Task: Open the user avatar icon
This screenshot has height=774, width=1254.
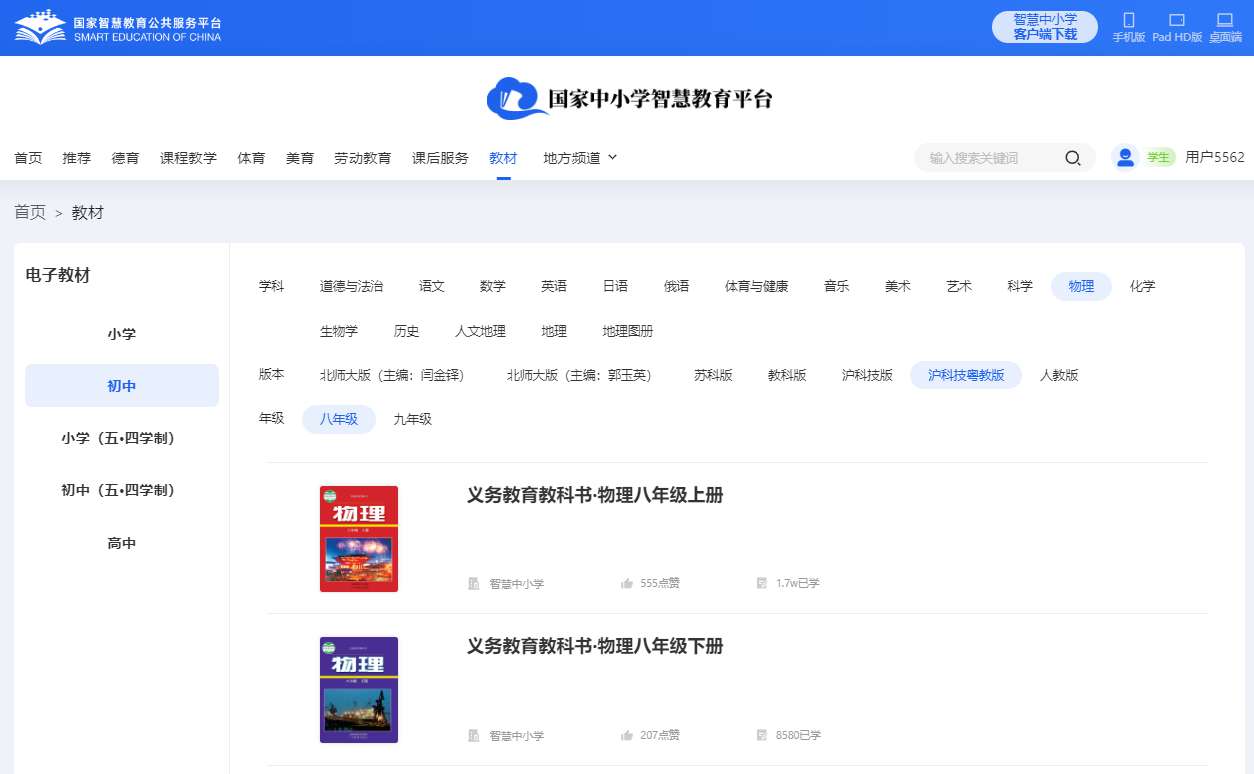Action: coord(1125,157)
